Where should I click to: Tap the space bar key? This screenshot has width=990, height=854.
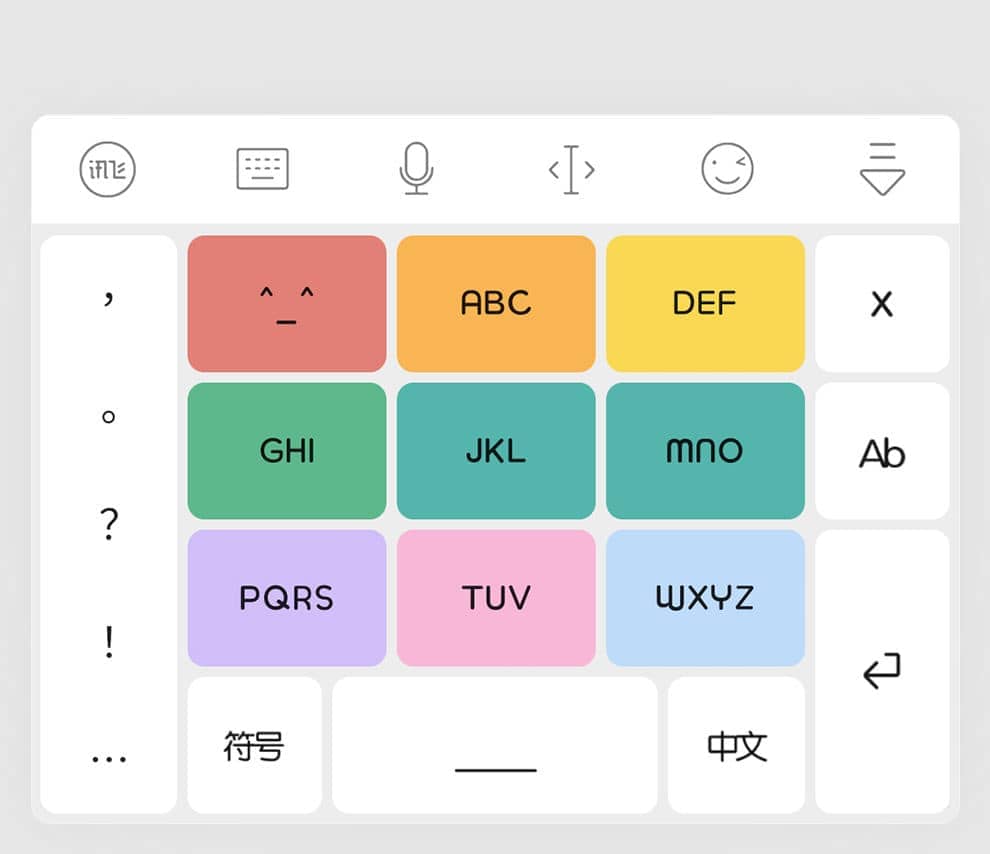pyautogui.click(x=495, y=745)
